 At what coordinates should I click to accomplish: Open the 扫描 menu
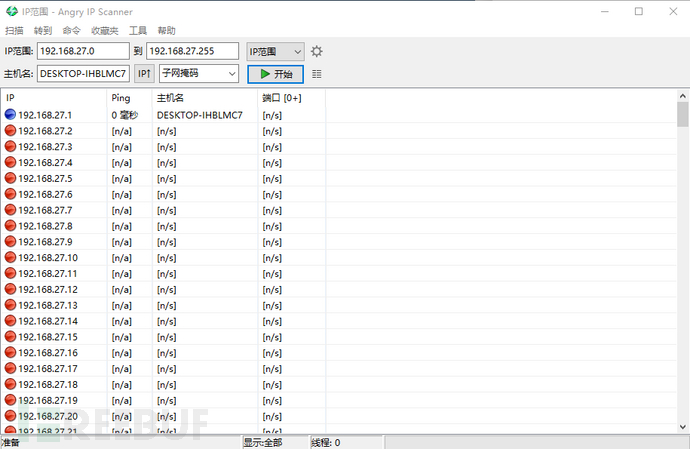pos(14,30)
